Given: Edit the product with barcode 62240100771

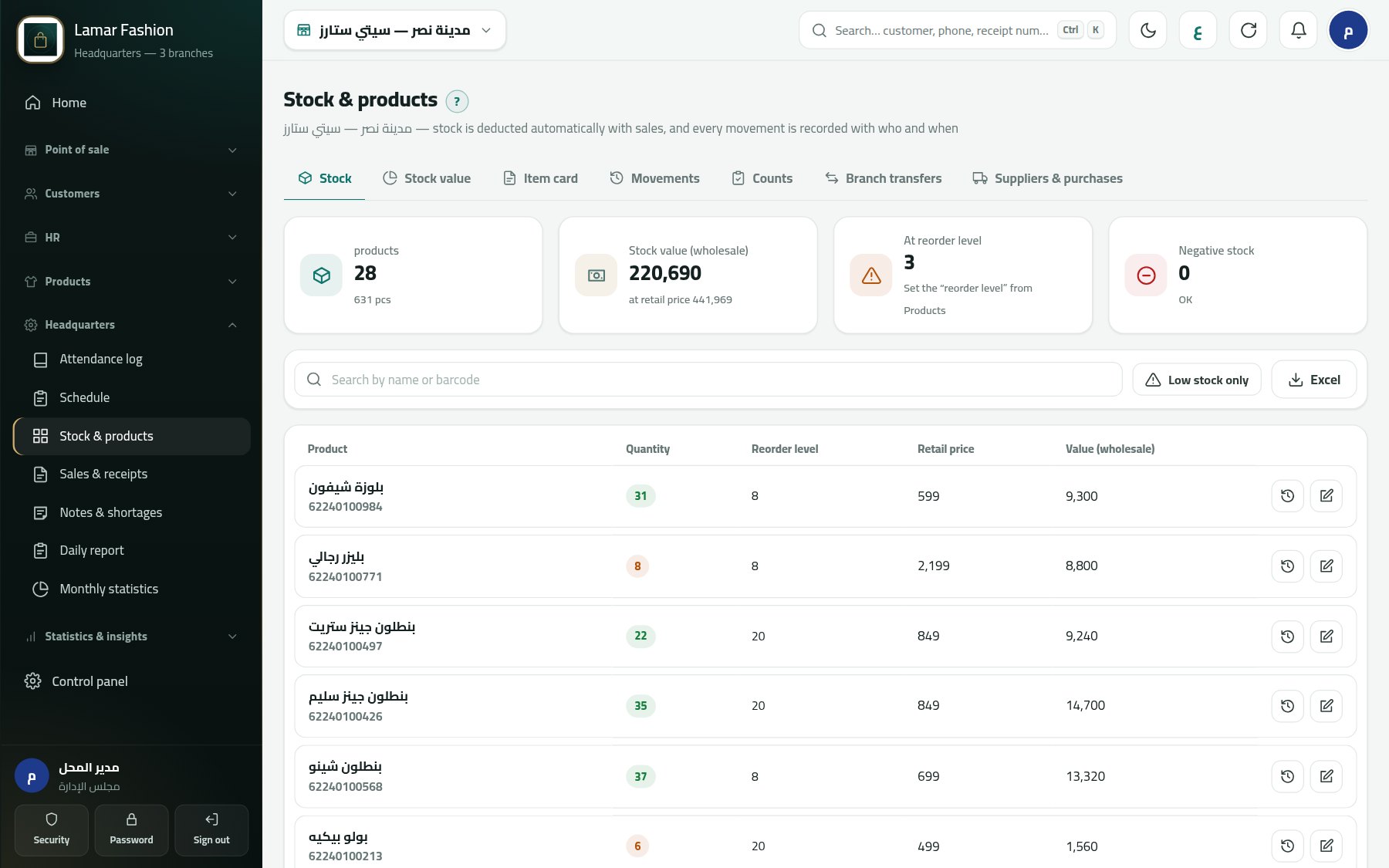Looking at the screenshot, I should 1326,566.
